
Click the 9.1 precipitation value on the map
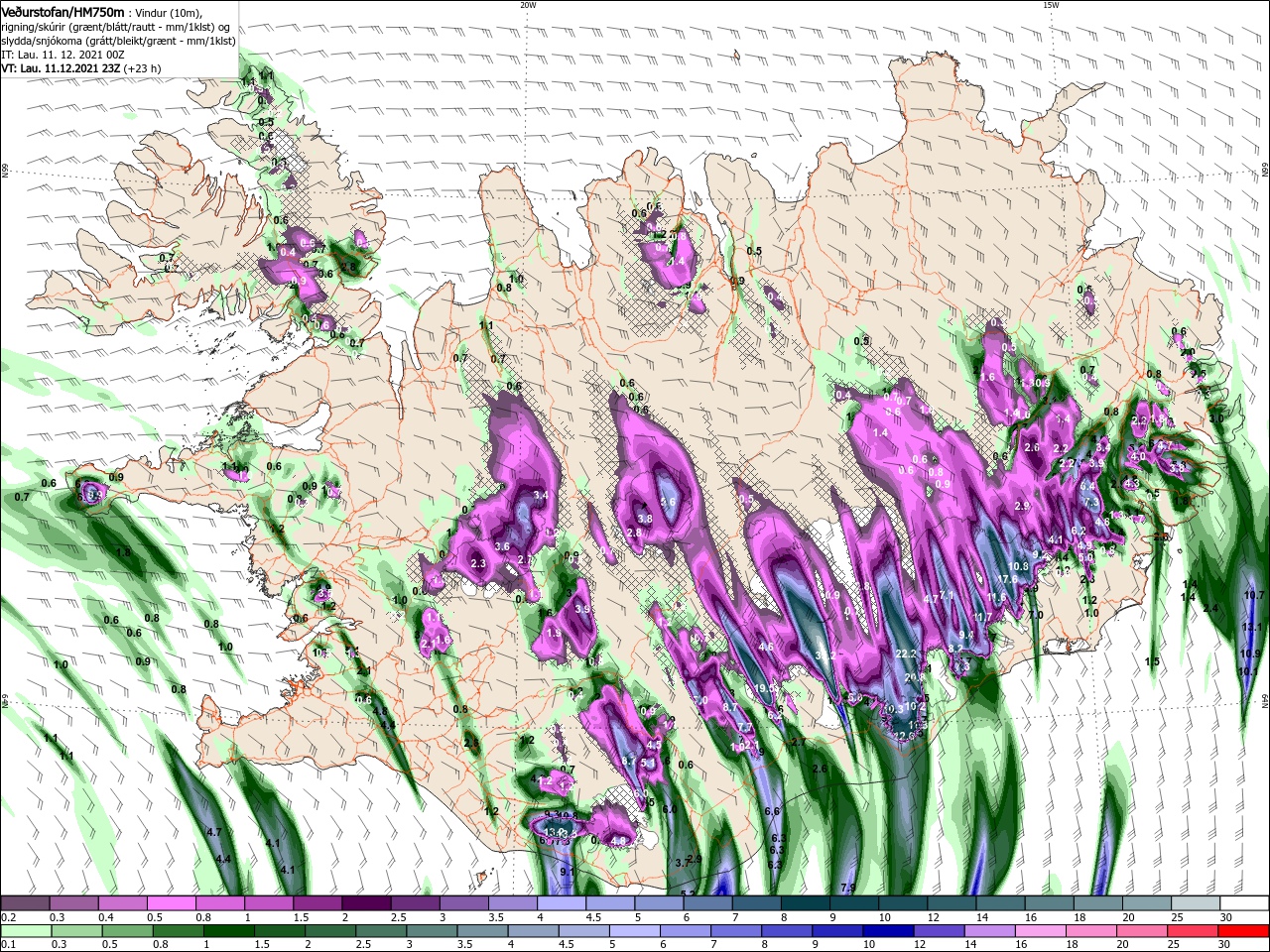[x=568, y=871]
